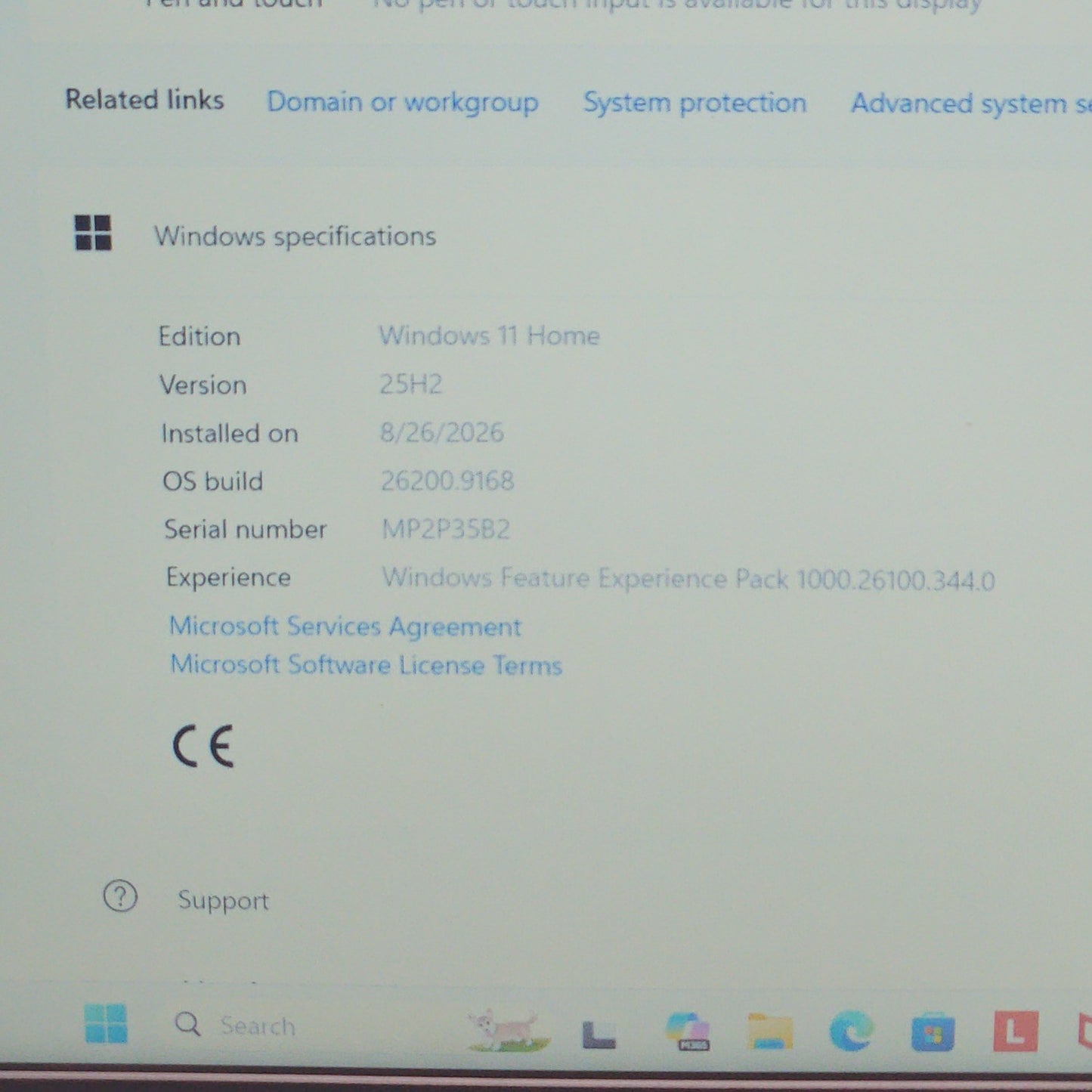Open the Microsoft Services Agreement link
The width and height of the screenshot is (1092, 1092).
click(x=345, y=626)
